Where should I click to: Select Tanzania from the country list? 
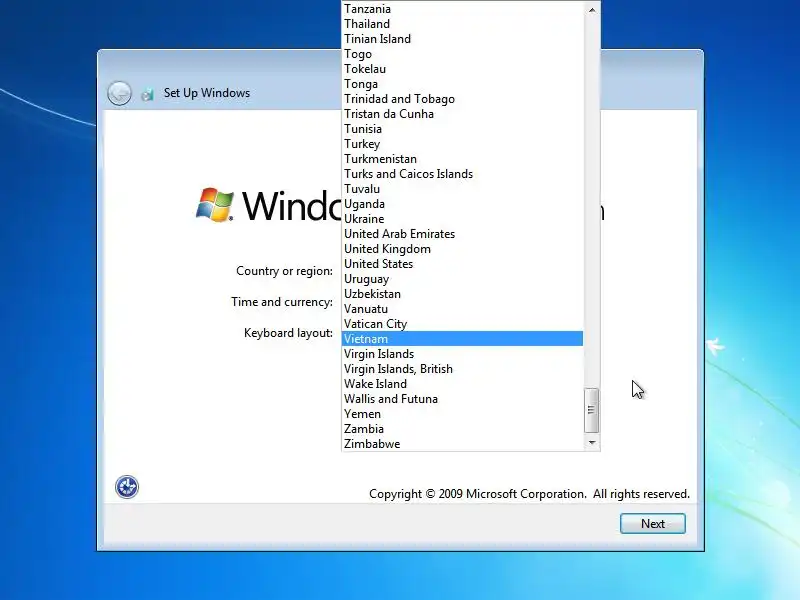tap(462, 9)
